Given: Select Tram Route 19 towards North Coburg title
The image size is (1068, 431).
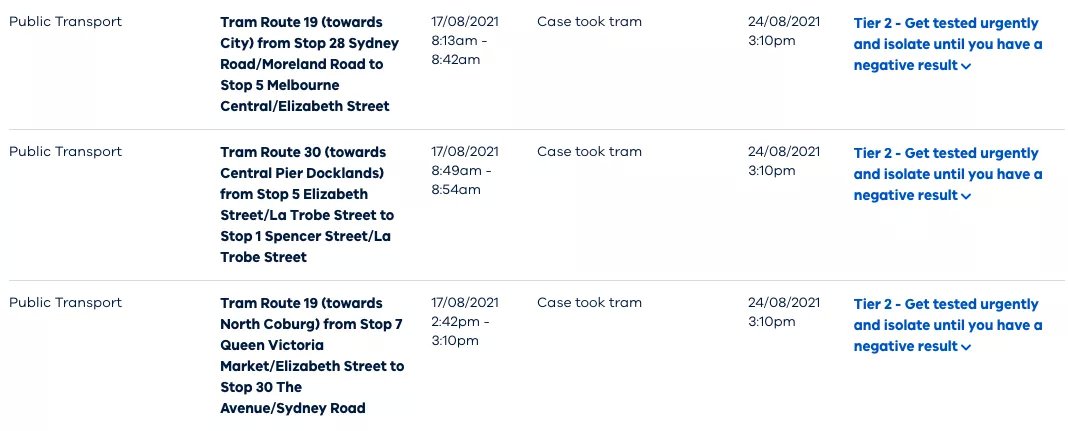Looking at the screenshot, I should click(x=312, y=355).
